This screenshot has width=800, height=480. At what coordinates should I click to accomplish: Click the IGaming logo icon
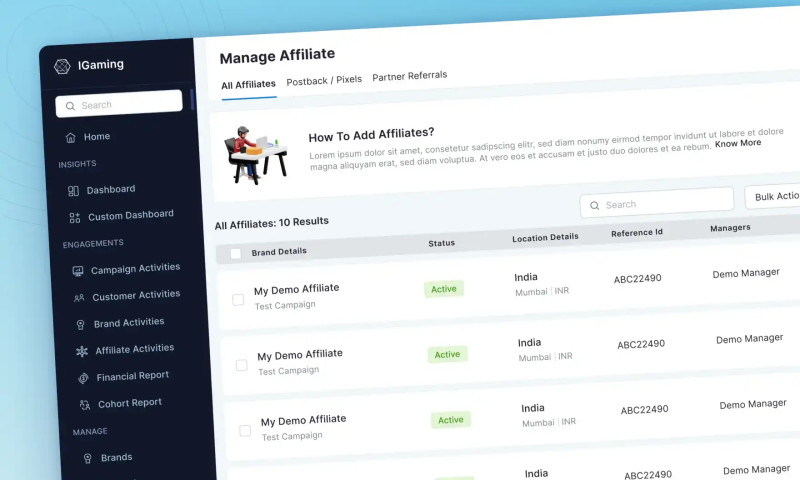(x=62, y=66)
